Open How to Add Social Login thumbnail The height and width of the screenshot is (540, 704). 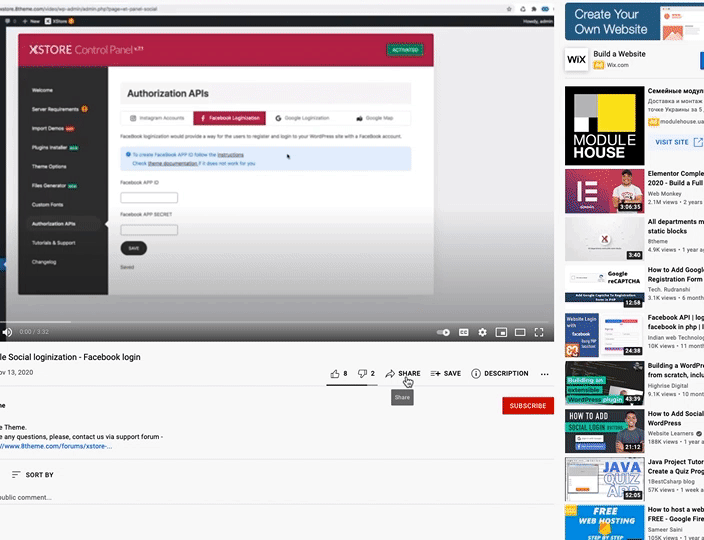tap(604, 431)
